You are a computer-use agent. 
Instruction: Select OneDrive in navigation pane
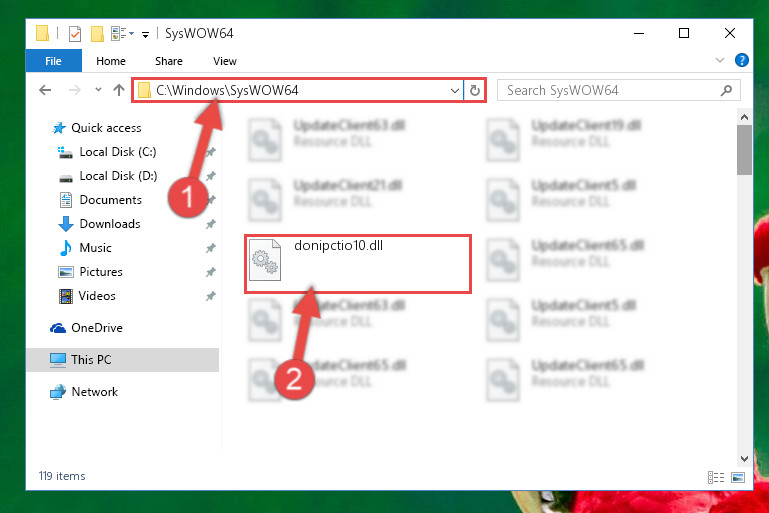(97, 328)
